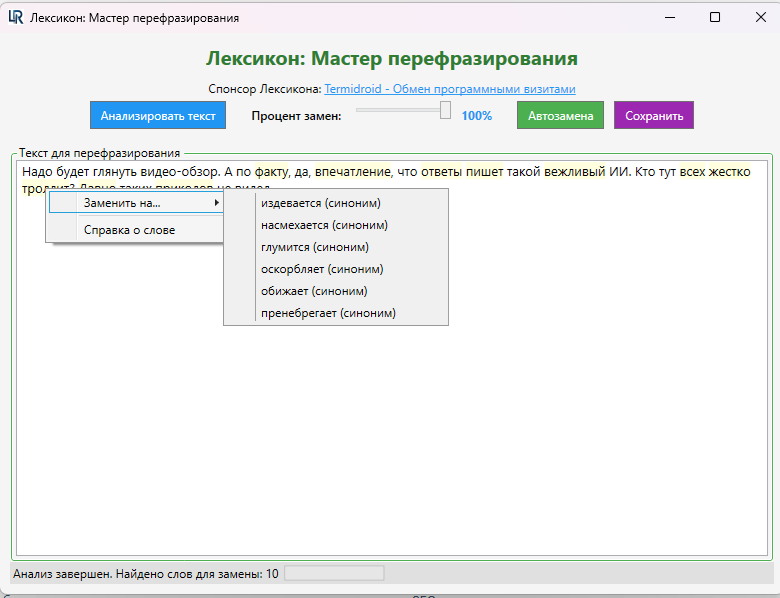Select глумится synonym option
Screen dimensions: 780x598
[315, 247]
